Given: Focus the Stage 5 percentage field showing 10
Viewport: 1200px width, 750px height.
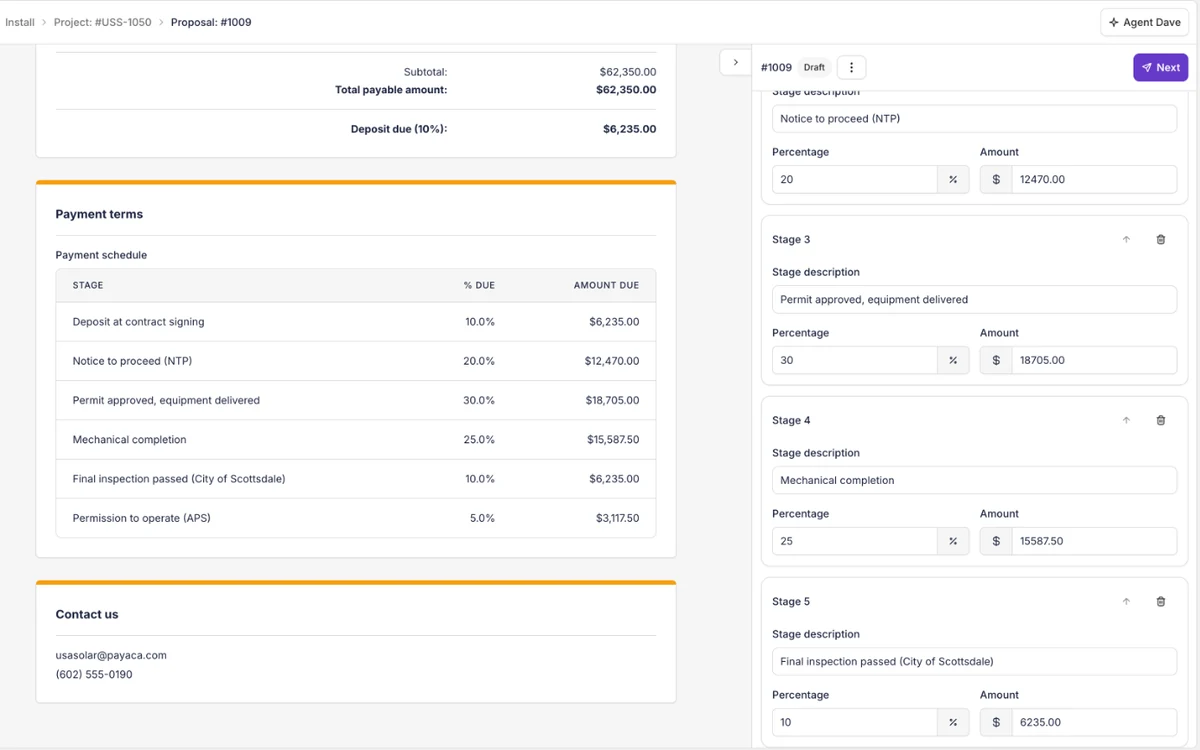Looking at the screenshot, I should [855, 722].
